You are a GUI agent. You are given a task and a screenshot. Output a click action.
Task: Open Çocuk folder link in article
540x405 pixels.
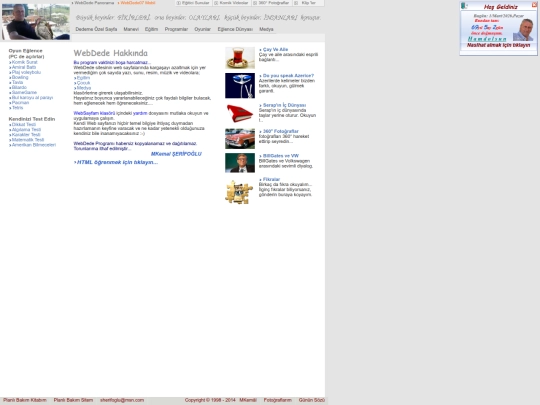(83, 83)
